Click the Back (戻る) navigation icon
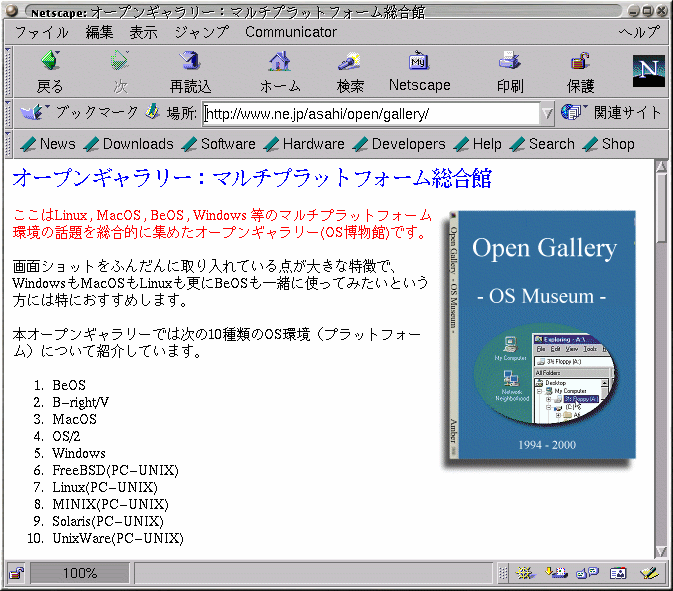 tap(51, 60)
